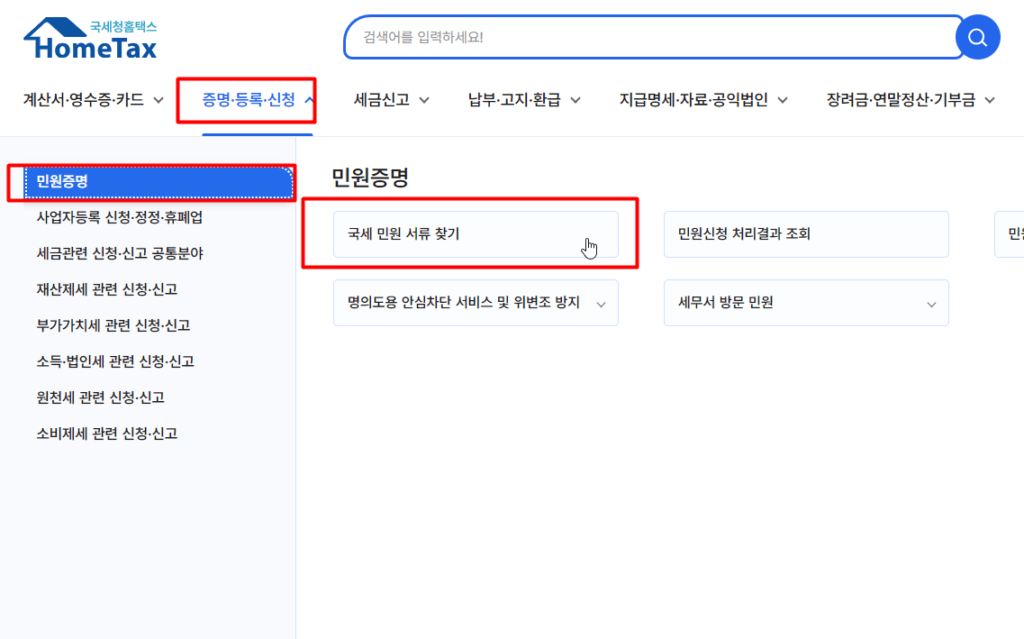The width and height of the screenshot is (1024, 639).
Task: Expand the 세무서 방문 민원 chevron
Action: [x=931, y=304]
